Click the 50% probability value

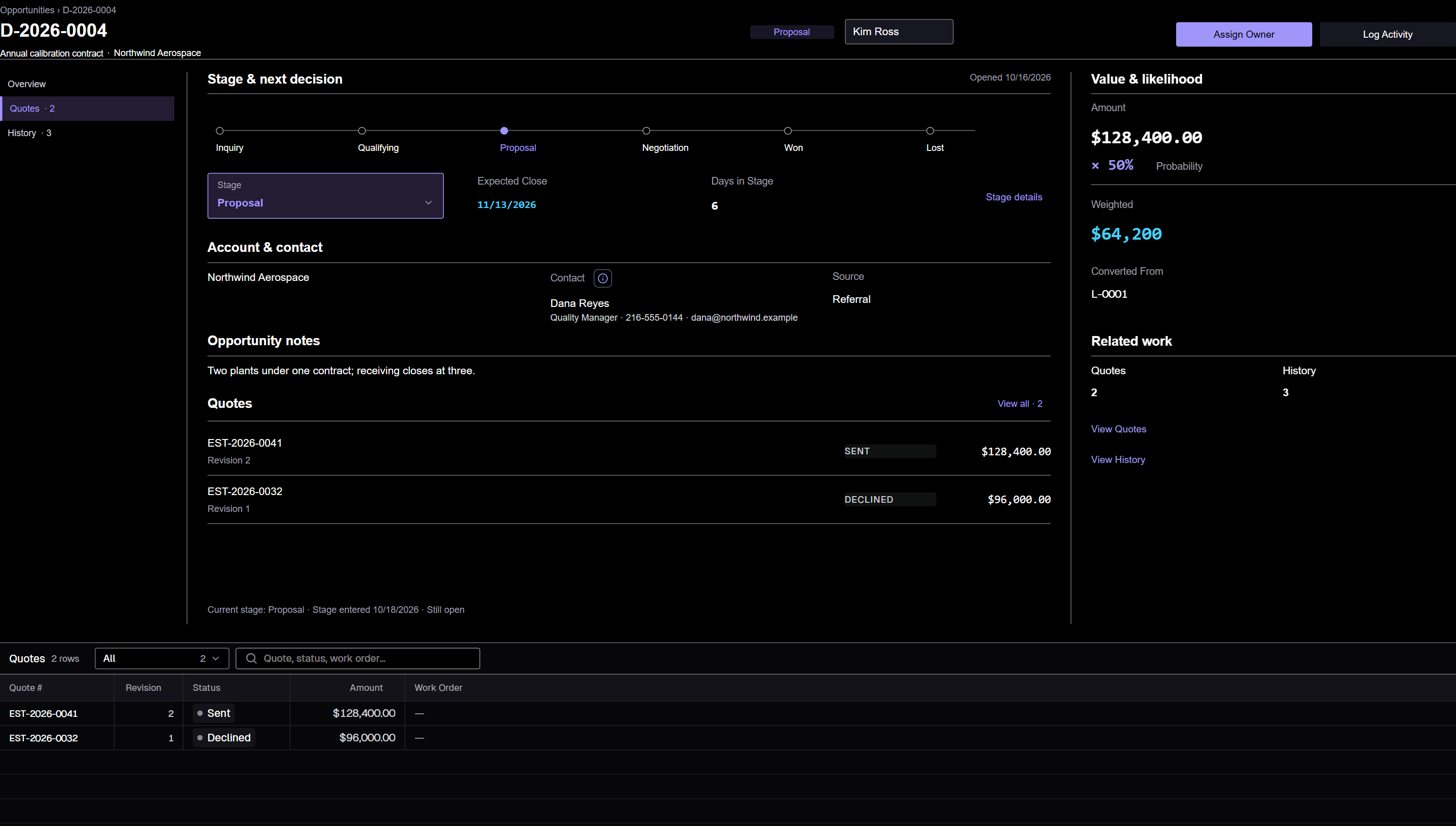coord(1120,165)
